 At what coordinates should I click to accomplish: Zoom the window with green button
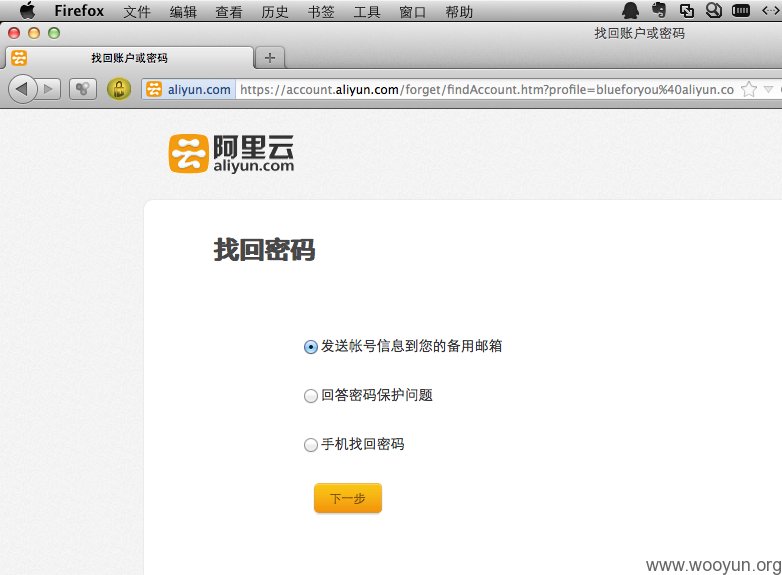[x=54, y=33]
